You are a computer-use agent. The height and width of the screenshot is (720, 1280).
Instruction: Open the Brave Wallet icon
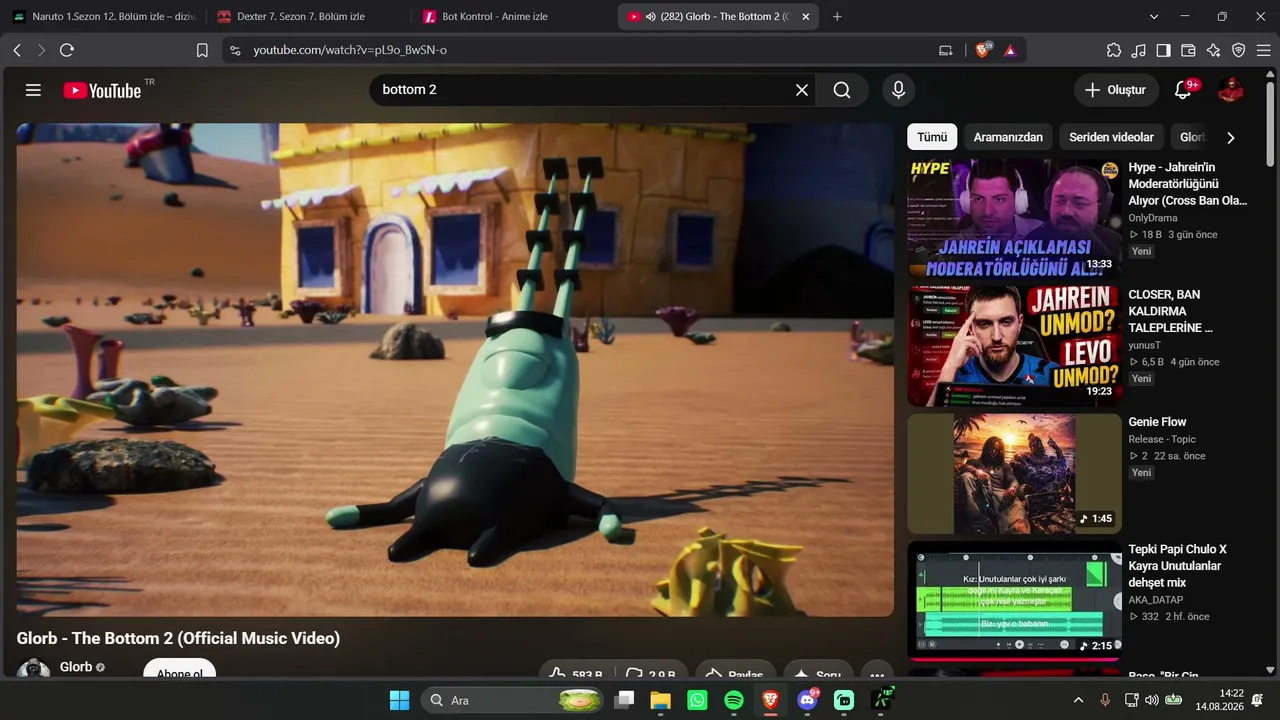pos(1189,50)
